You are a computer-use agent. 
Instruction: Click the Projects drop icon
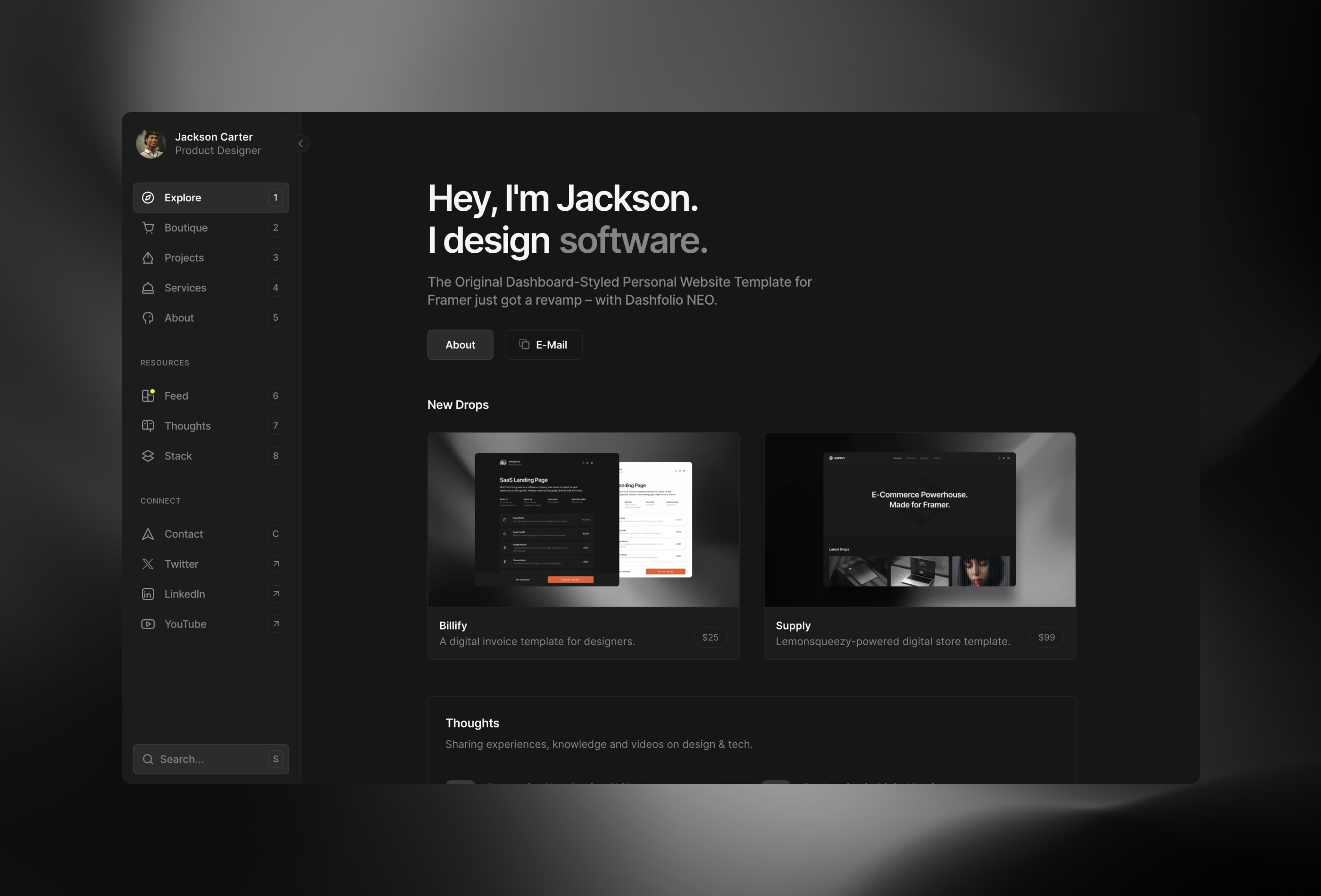click(148, 257)
